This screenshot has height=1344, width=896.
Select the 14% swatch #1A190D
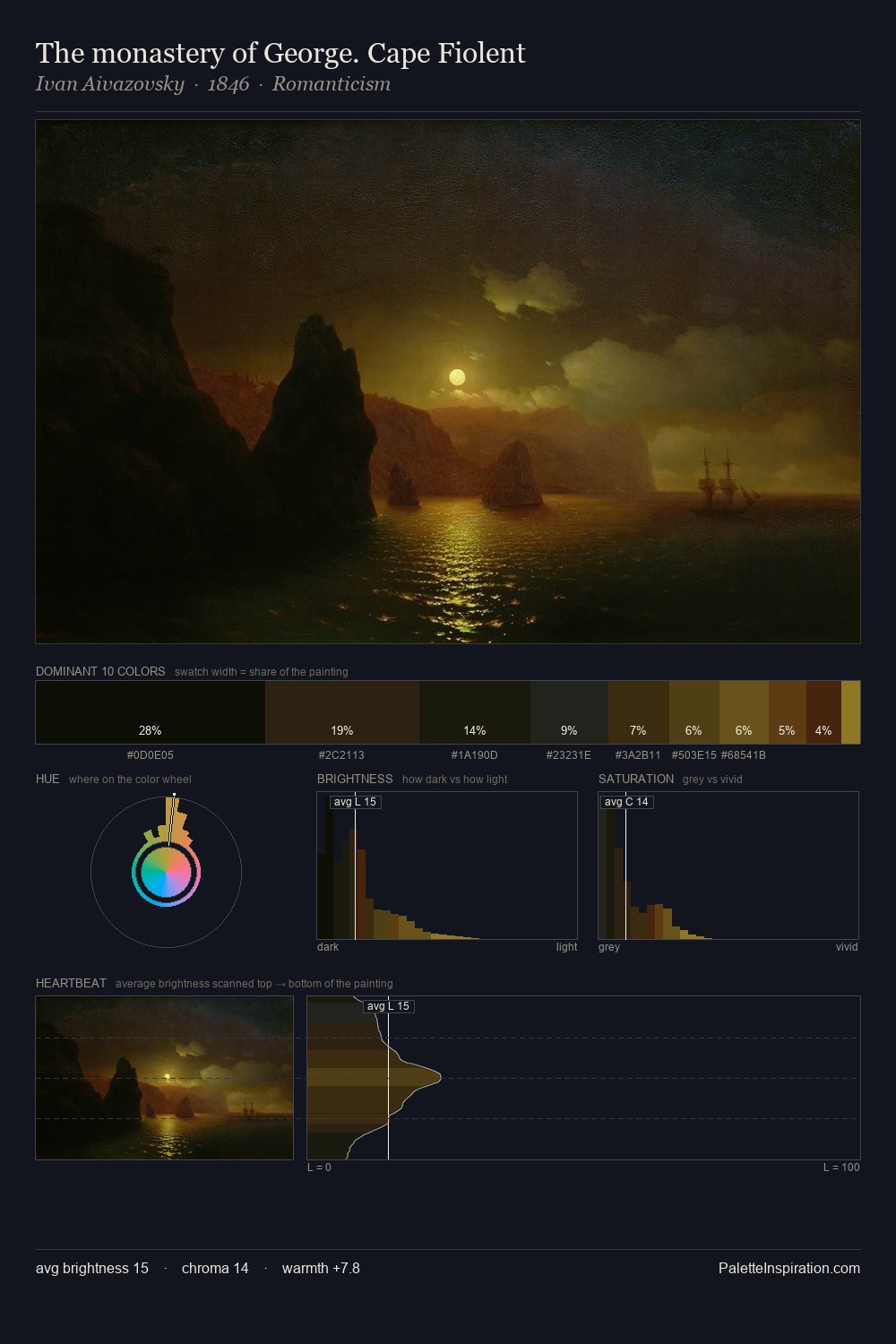[x=475, y=712]
